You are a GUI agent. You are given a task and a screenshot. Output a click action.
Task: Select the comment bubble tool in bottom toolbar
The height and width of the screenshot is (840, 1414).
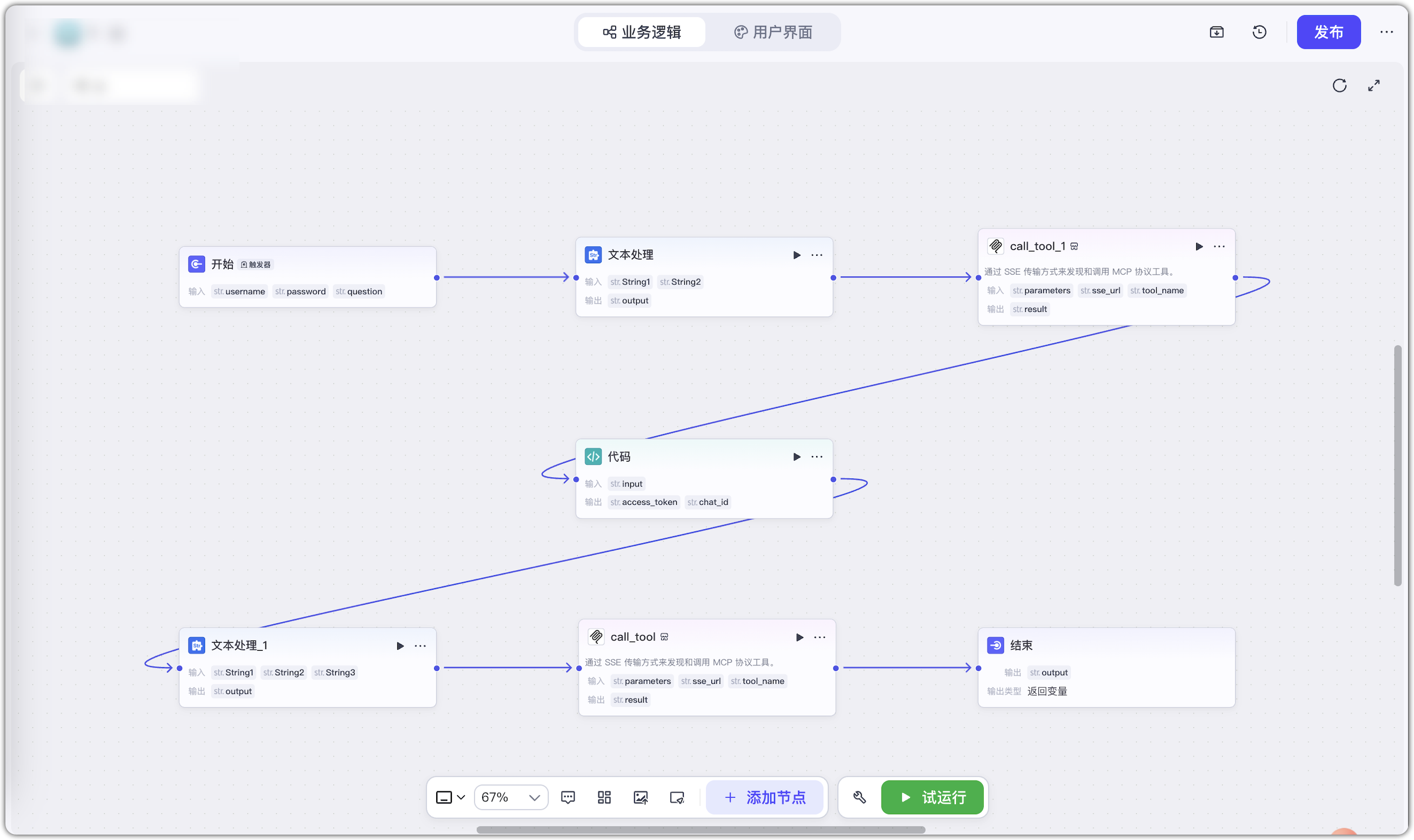pyautogui.click(x=568, y=797)
